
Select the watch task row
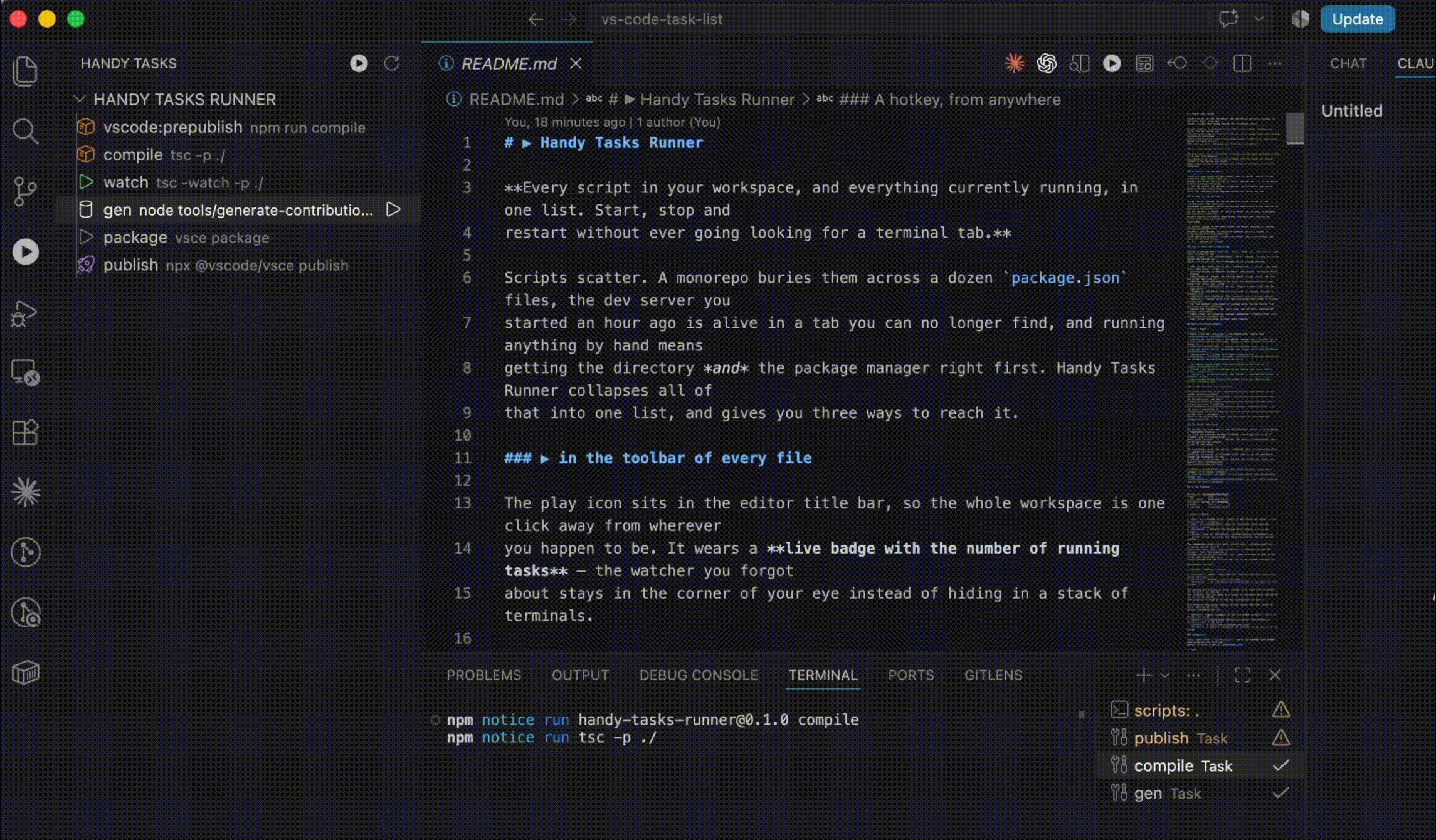(x=238, y=182)
